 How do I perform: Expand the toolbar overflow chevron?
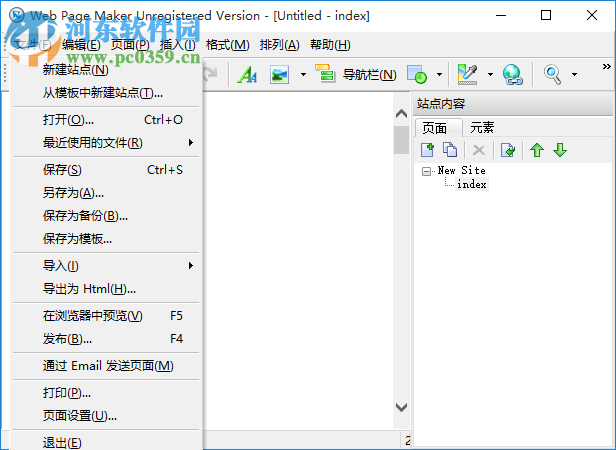[607, 66]
